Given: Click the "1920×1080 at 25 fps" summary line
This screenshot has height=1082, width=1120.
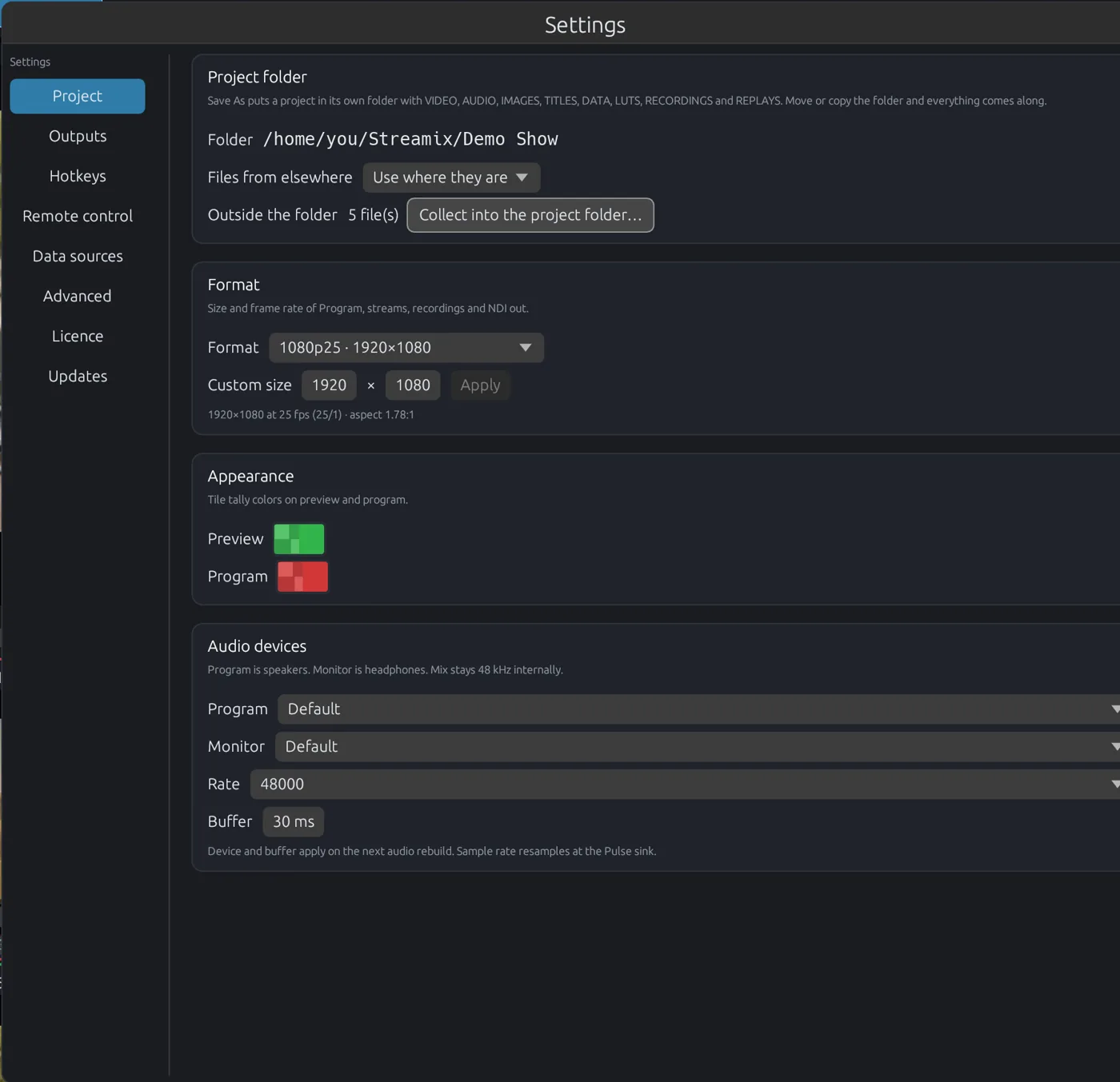Looking at the screenshot, I should [311, 415].
